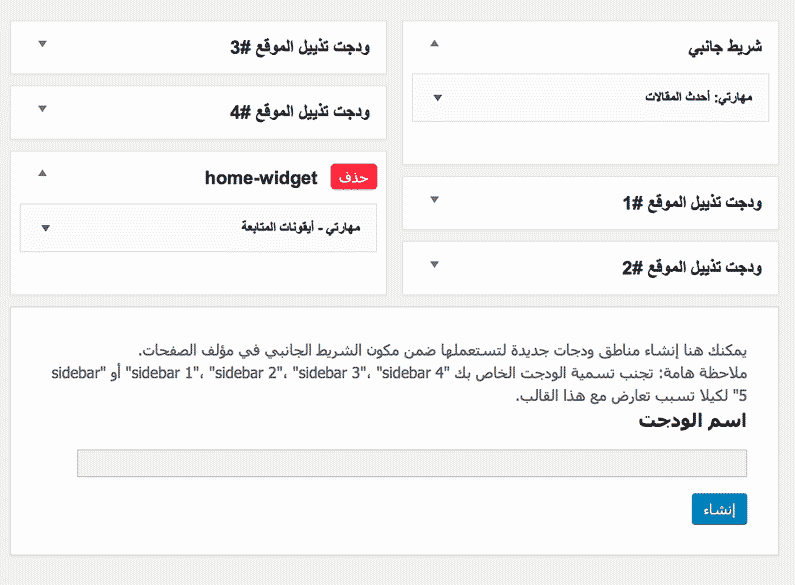Viewport: 795px width, 585px height.
Task: Expand ودجت تذييل الموقع #2 arrow
Action: click(x=433, y=265)
